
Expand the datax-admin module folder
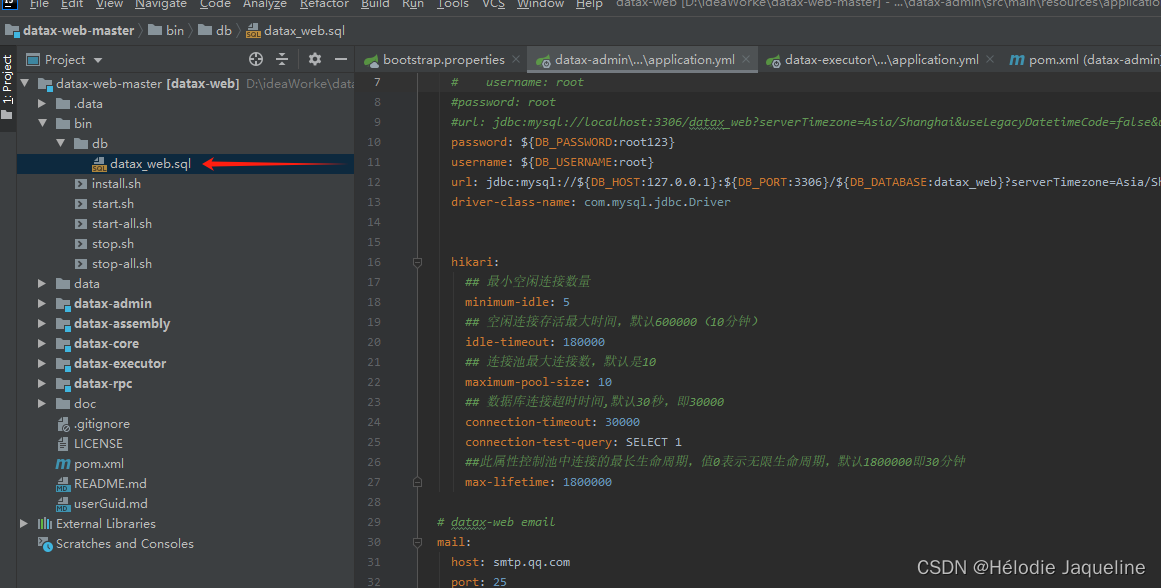[x=42, y=304]
